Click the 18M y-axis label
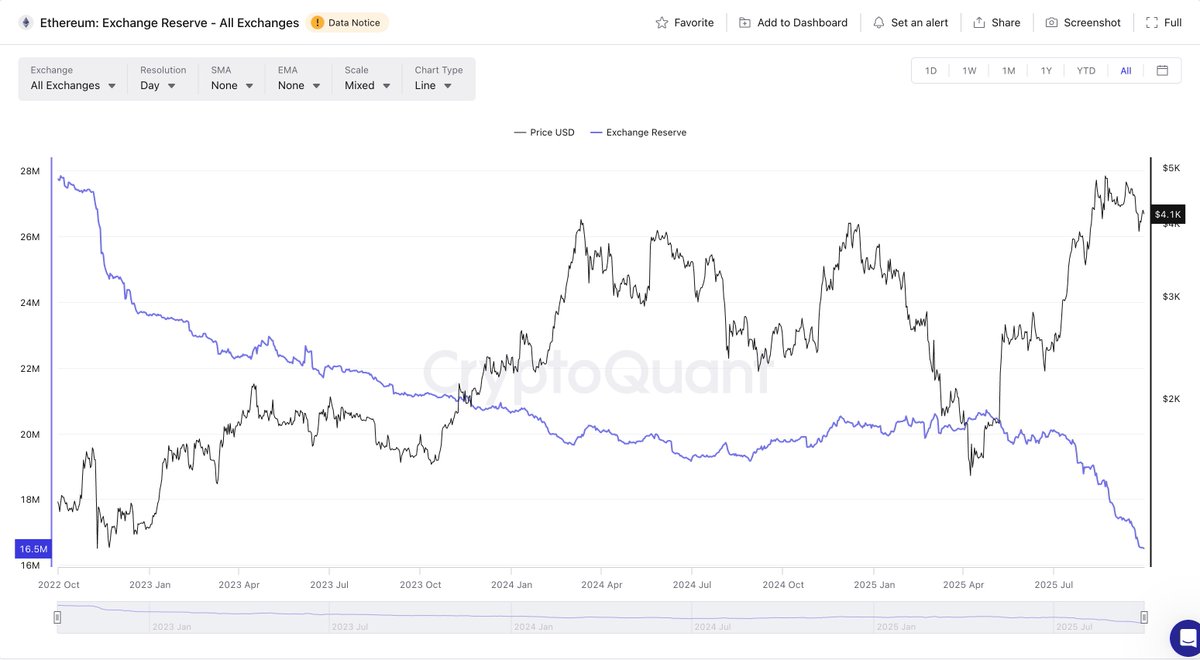Image resolution: width=1200 pixels, height=660 pixels. (31, 500)
